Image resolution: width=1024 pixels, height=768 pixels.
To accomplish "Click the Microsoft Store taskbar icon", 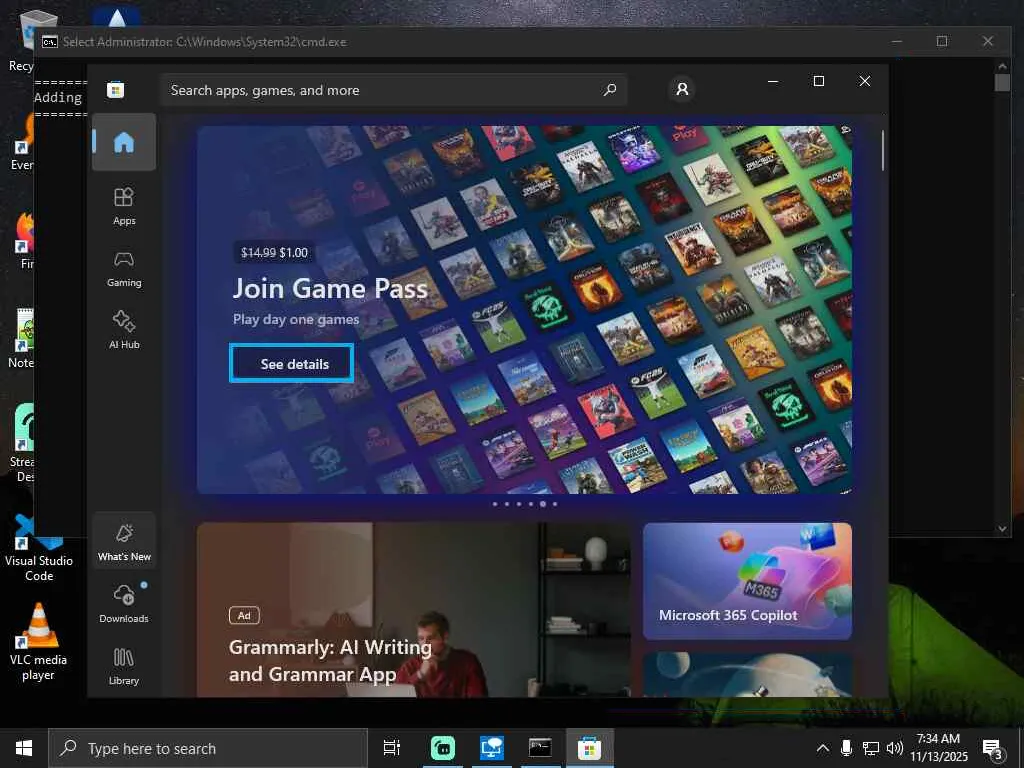I will point(589,748).
